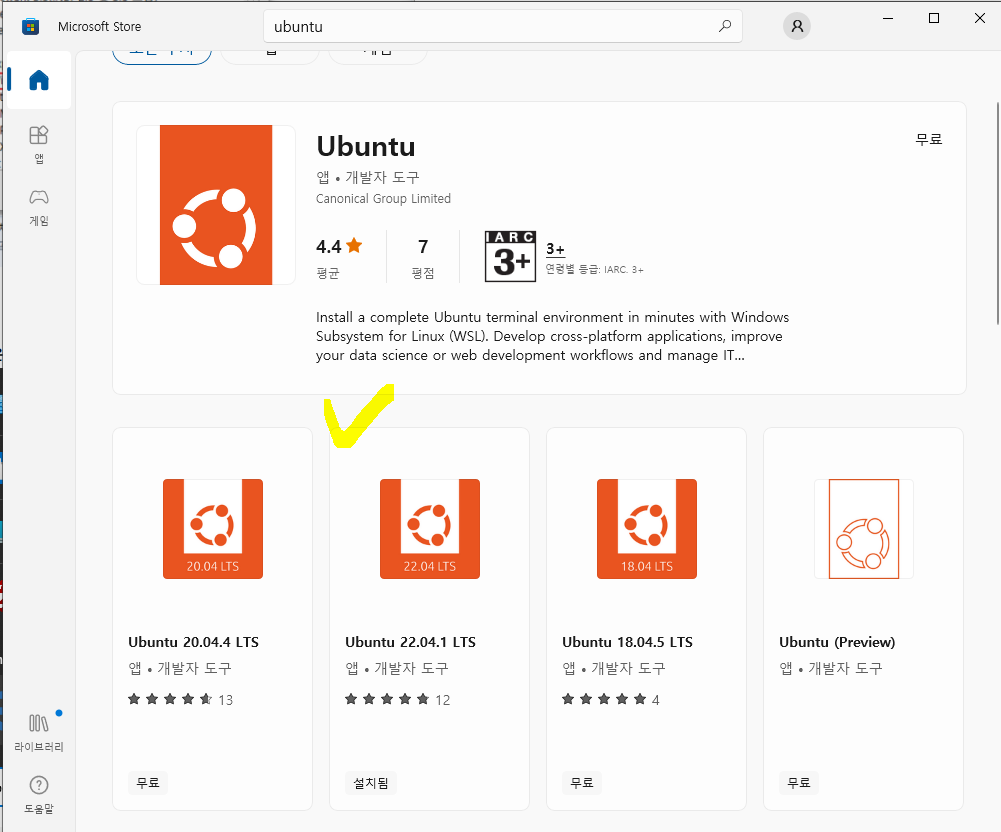
Task: Open the Library in the sidebar
Action: (39, 732)
